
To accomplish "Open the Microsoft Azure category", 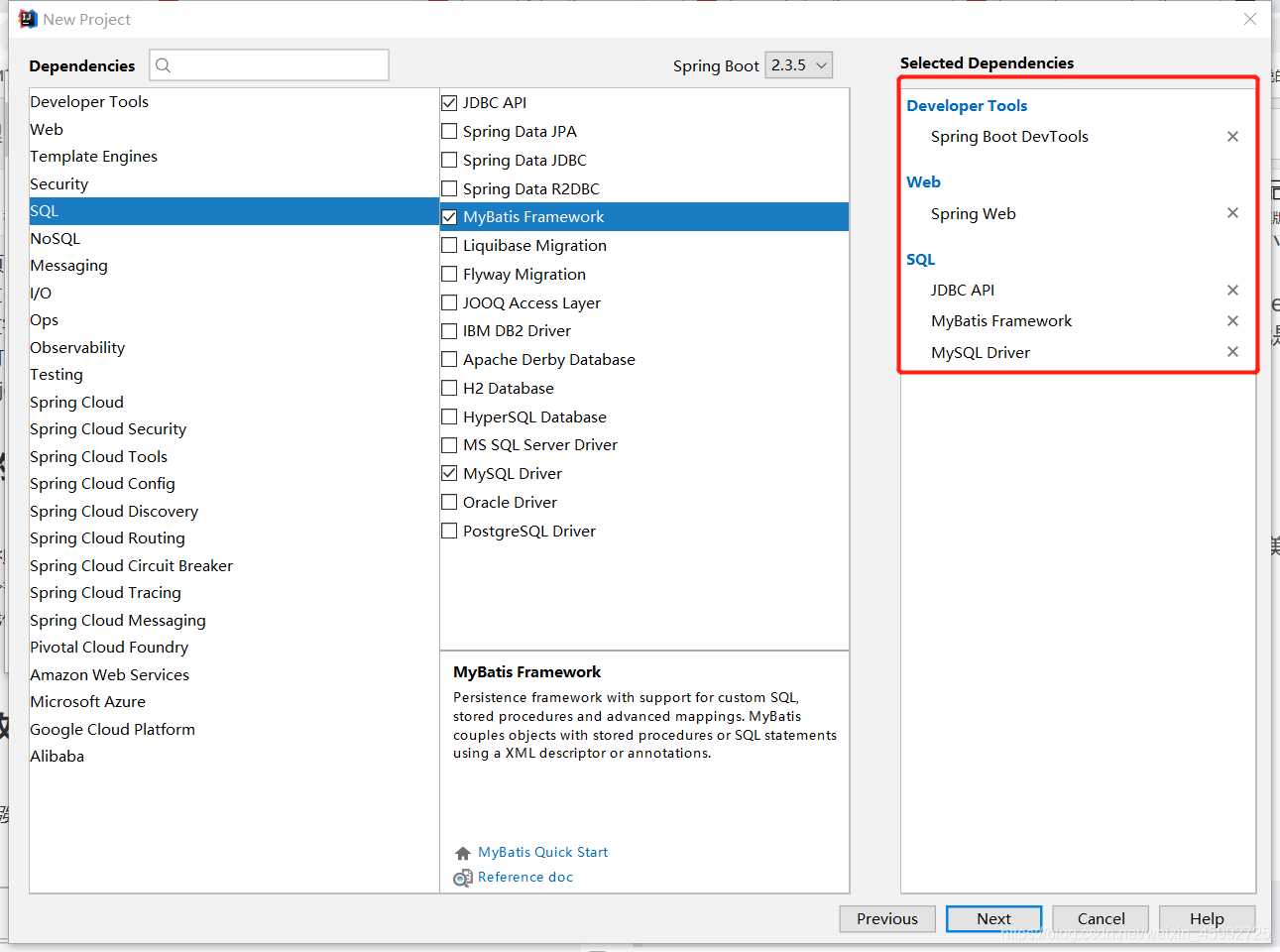I will 234,702.
